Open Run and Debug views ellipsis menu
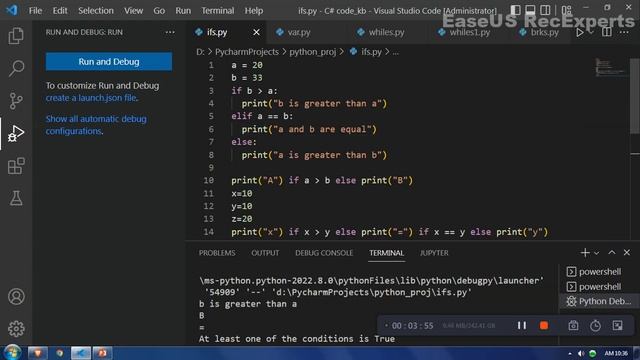 click(170, 32)
